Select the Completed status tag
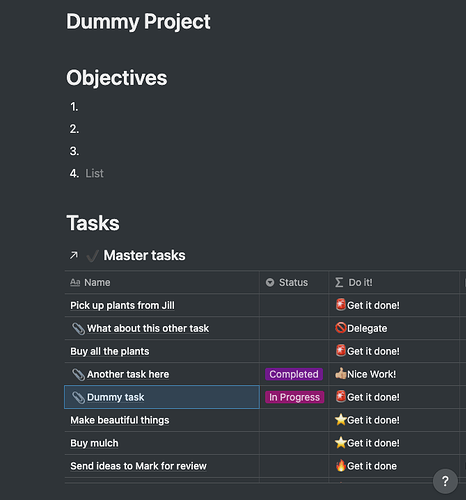Viewport: 466px width, 500px height. coord(294,374)
